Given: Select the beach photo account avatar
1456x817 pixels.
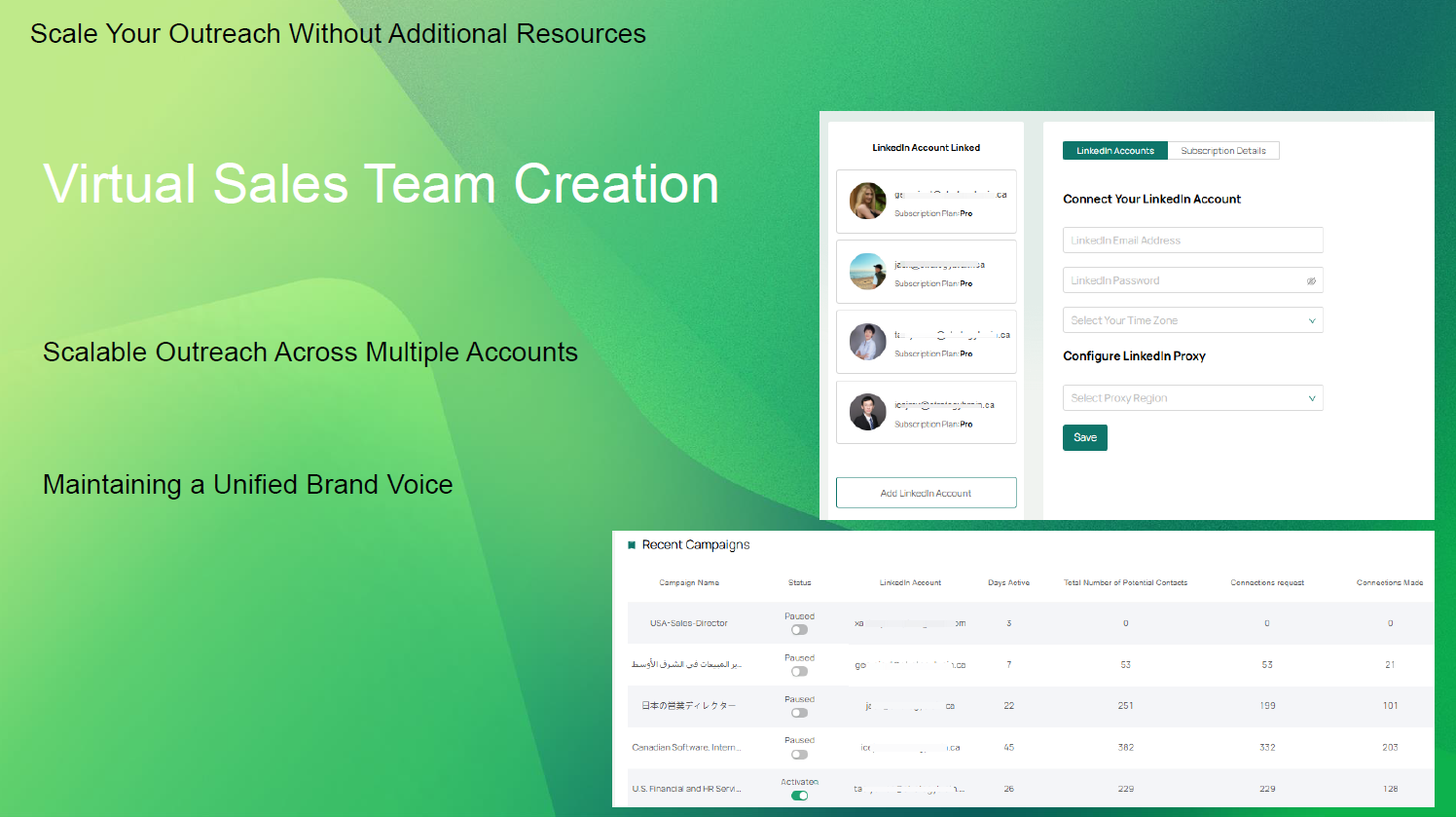Looking at the screenshot, I should [867, 272].
